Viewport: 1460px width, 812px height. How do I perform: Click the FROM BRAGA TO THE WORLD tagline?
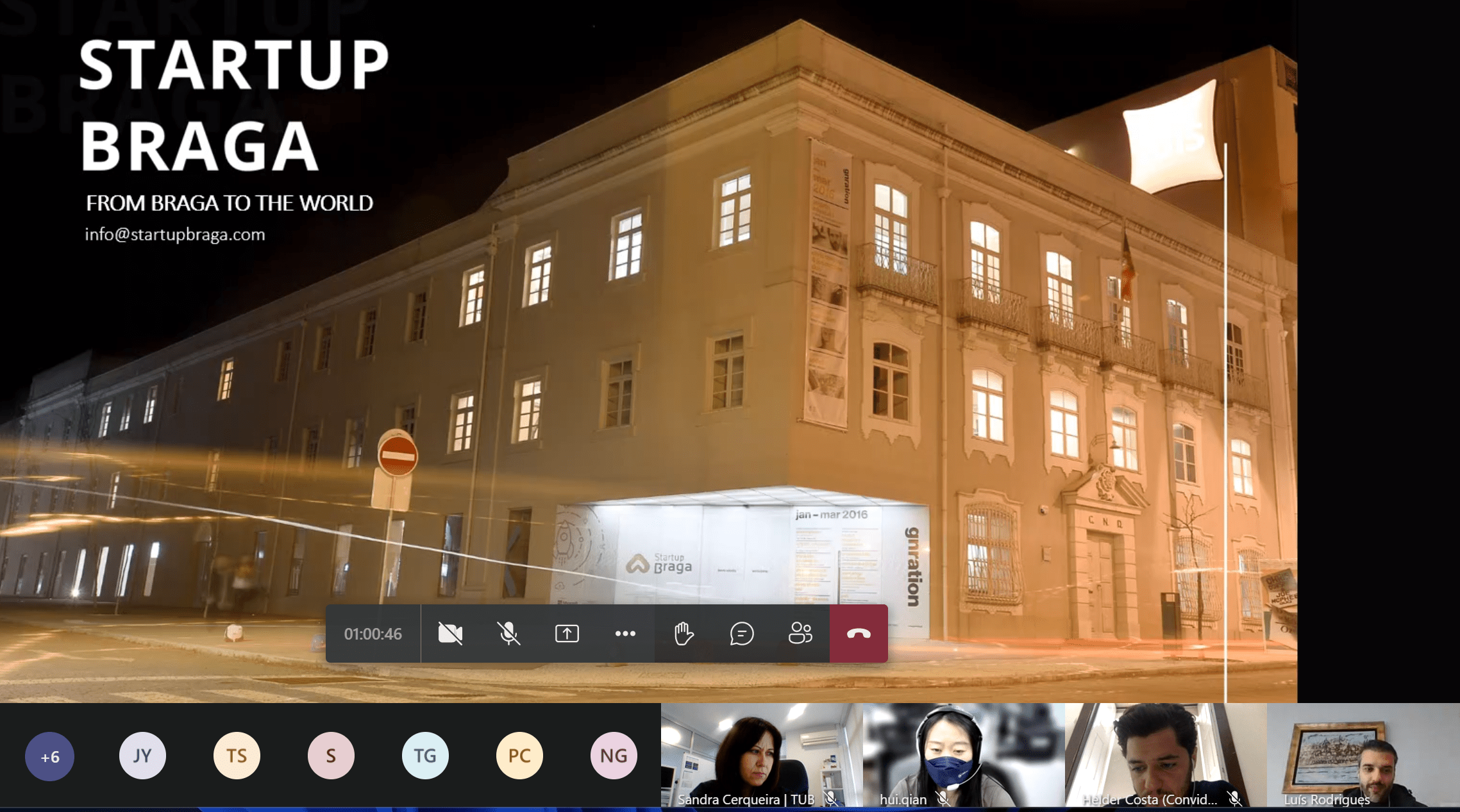tap(230, 203)
